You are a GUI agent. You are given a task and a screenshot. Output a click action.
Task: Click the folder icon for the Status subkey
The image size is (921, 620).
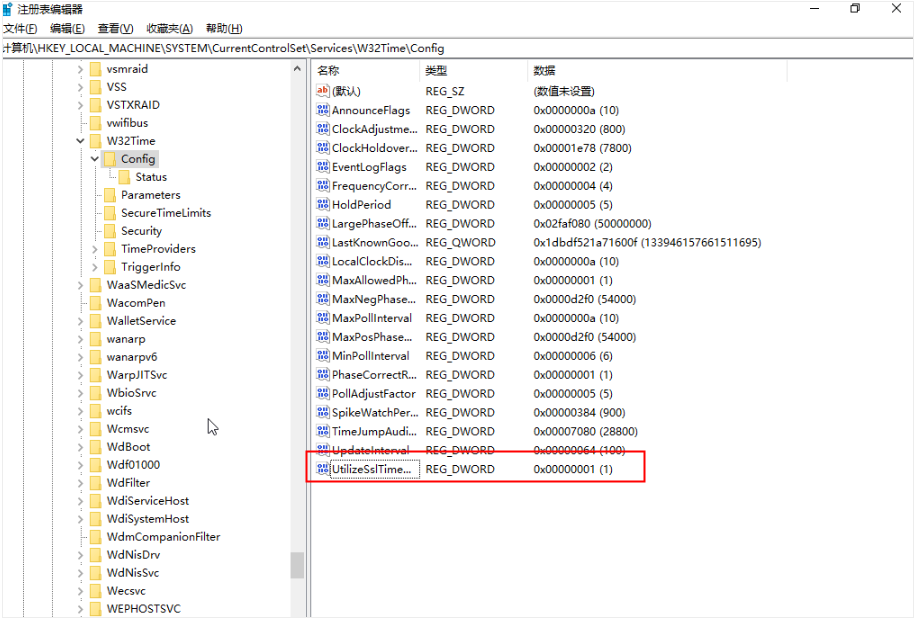coord(125,177)
